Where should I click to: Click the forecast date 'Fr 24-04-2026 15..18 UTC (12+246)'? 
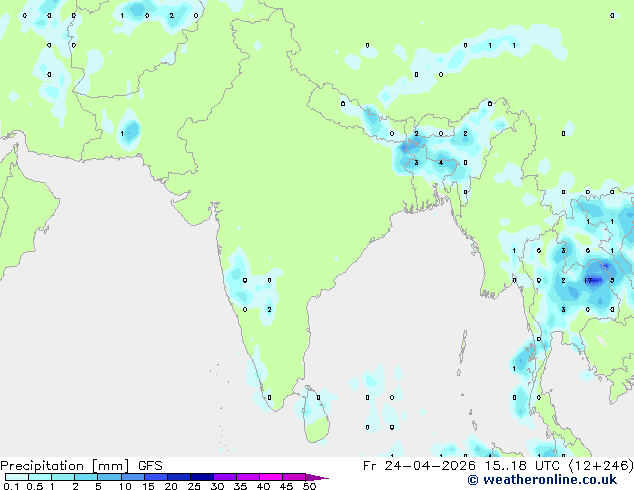498,466
